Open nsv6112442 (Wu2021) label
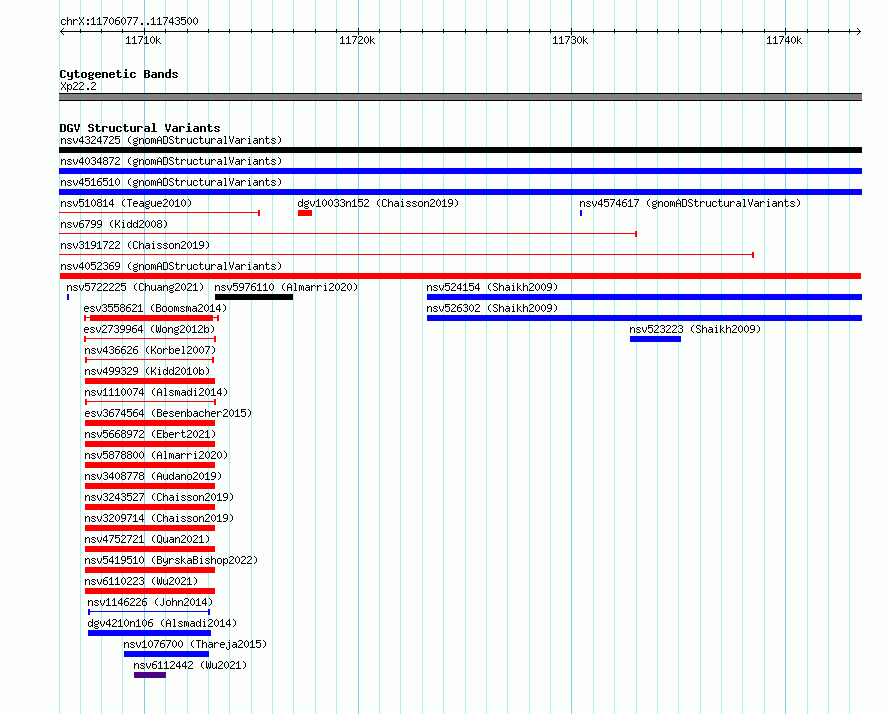The height and width of the screenshot is (714, 890). tap(190, 665)
